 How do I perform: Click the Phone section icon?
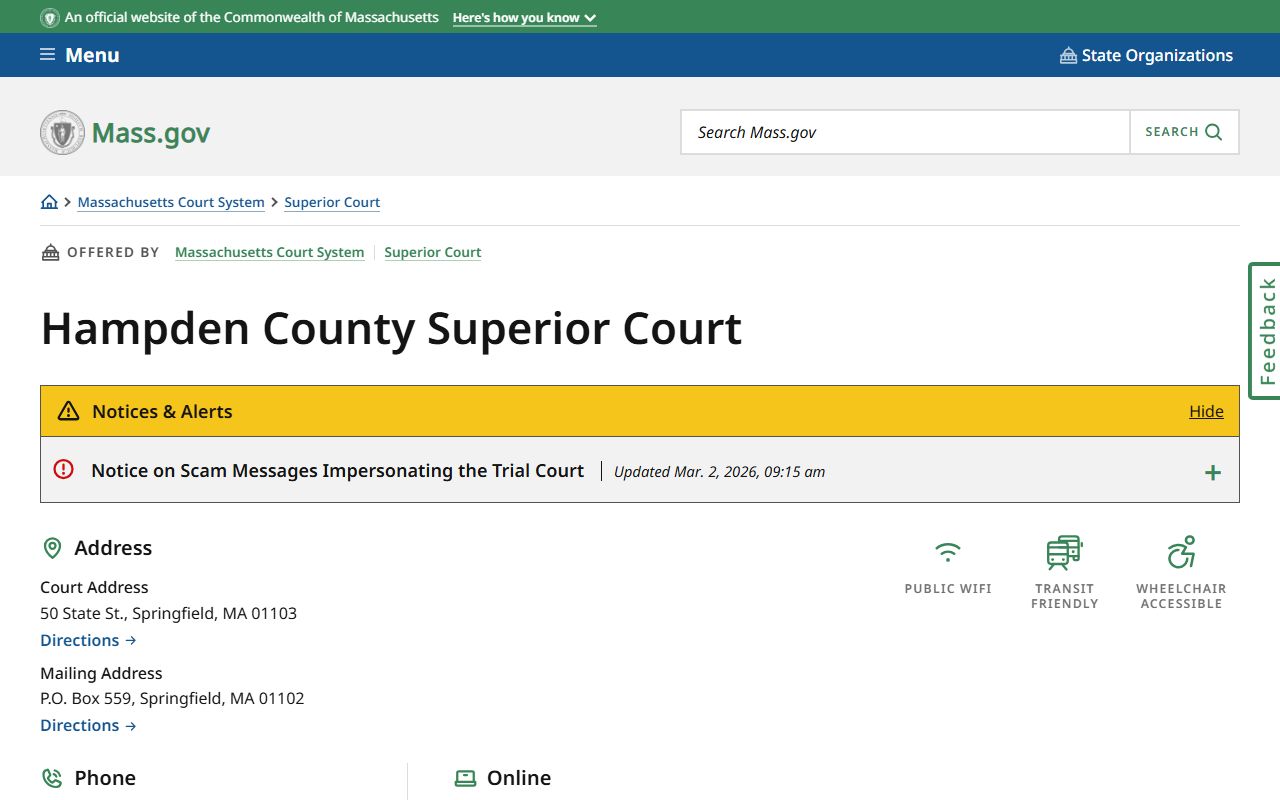pyautogui.click(x=52, y=778)
